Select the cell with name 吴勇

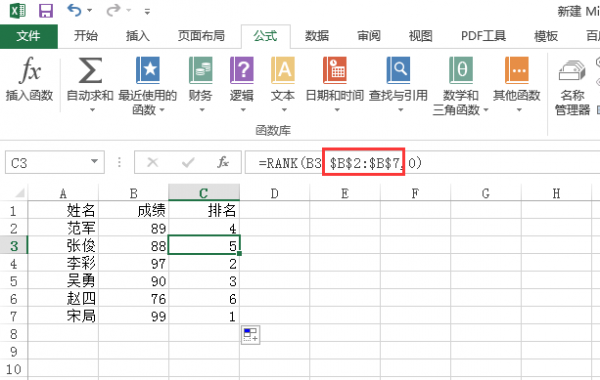pos(63,281)
